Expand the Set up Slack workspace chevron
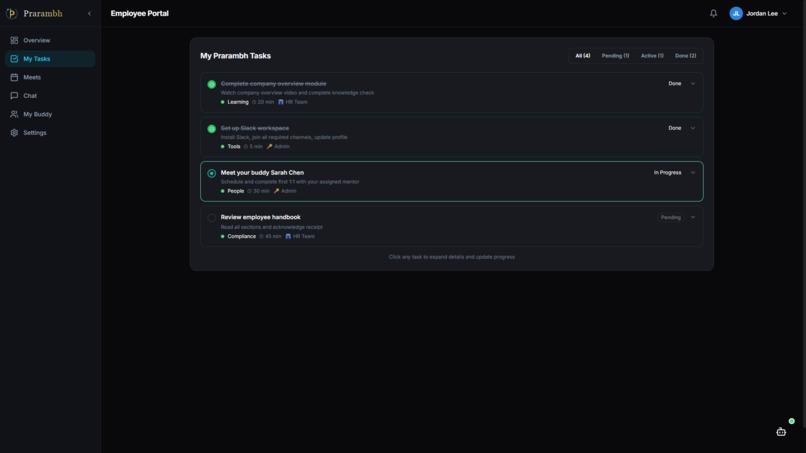Screen dimensions: 806x453 click(692, 128)
